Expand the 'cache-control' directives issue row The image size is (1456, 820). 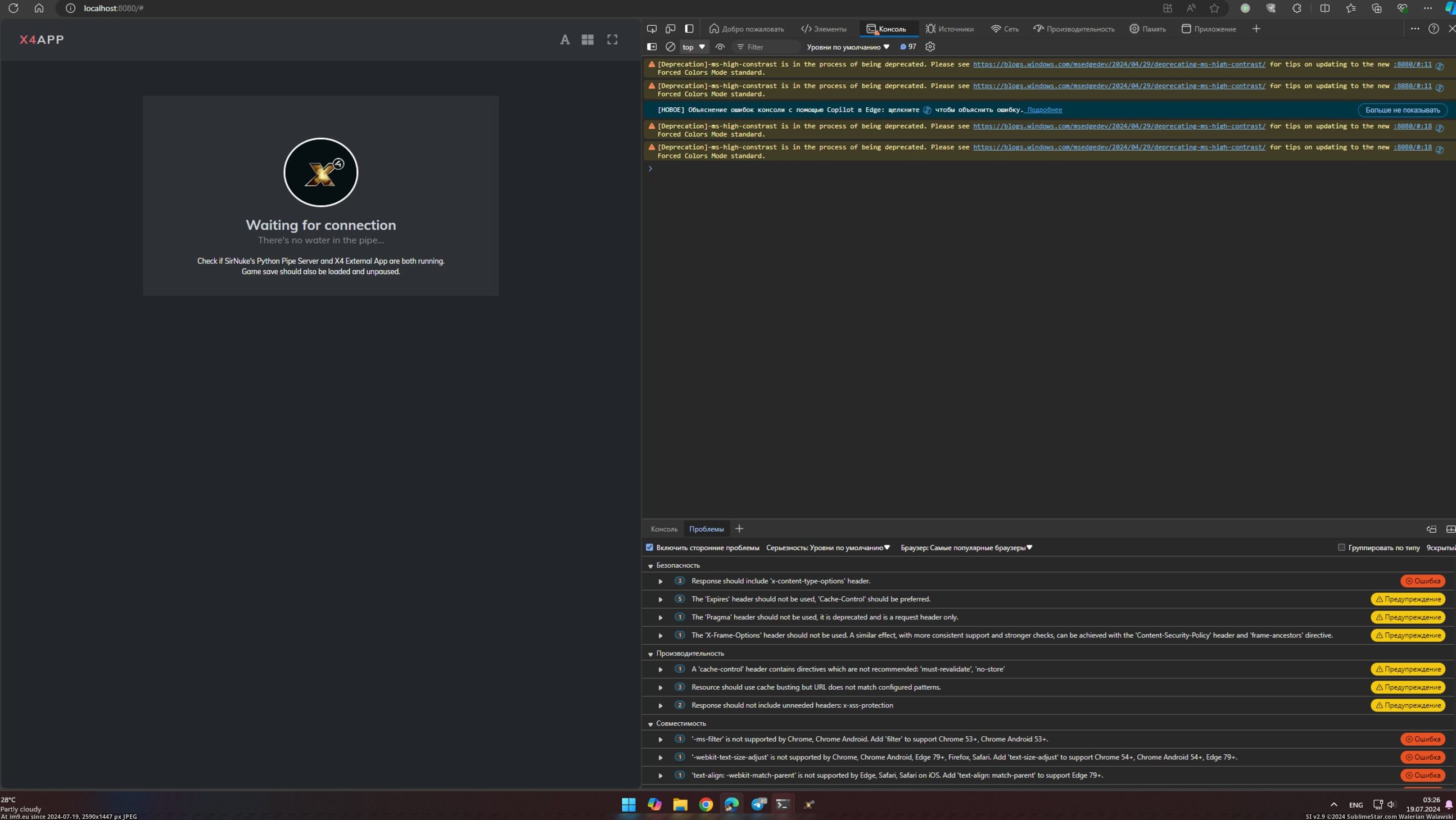tap(659, 670)
